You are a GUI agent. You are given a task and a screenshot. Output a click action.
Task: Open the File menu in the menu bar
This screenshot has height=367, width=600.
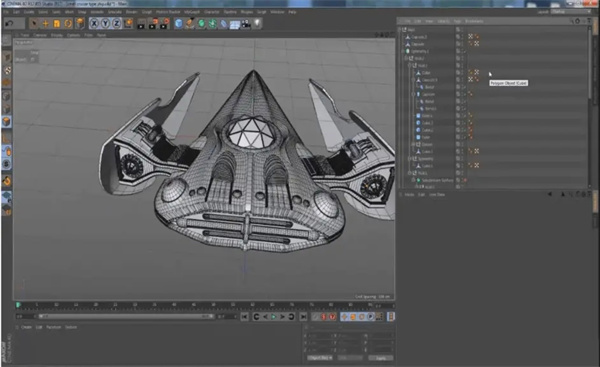point(6,12)
